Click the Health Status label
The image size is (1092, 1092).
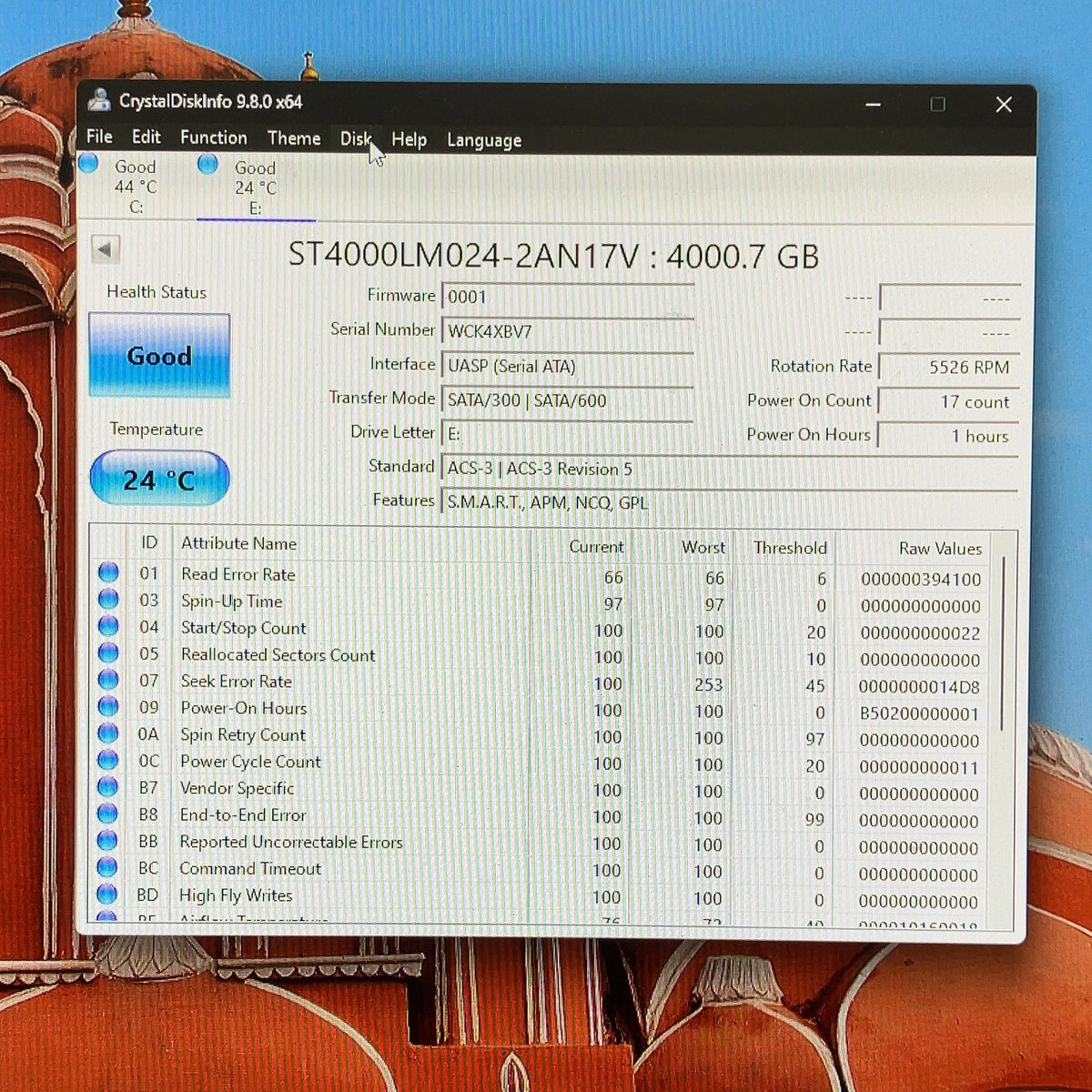pyautogui.click(x=157, y=292)
